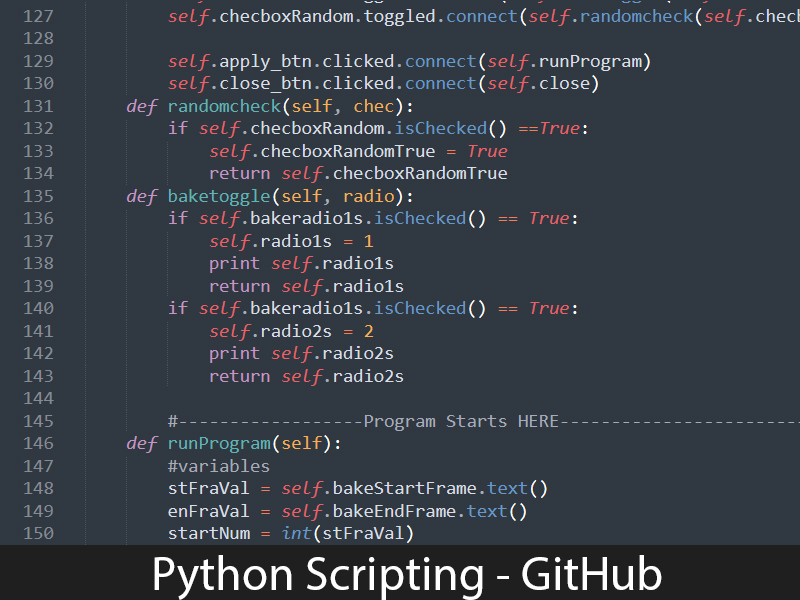Click the int keyword on line 150
This screenshot has width=800, height=600.
[x=296, y=533]
